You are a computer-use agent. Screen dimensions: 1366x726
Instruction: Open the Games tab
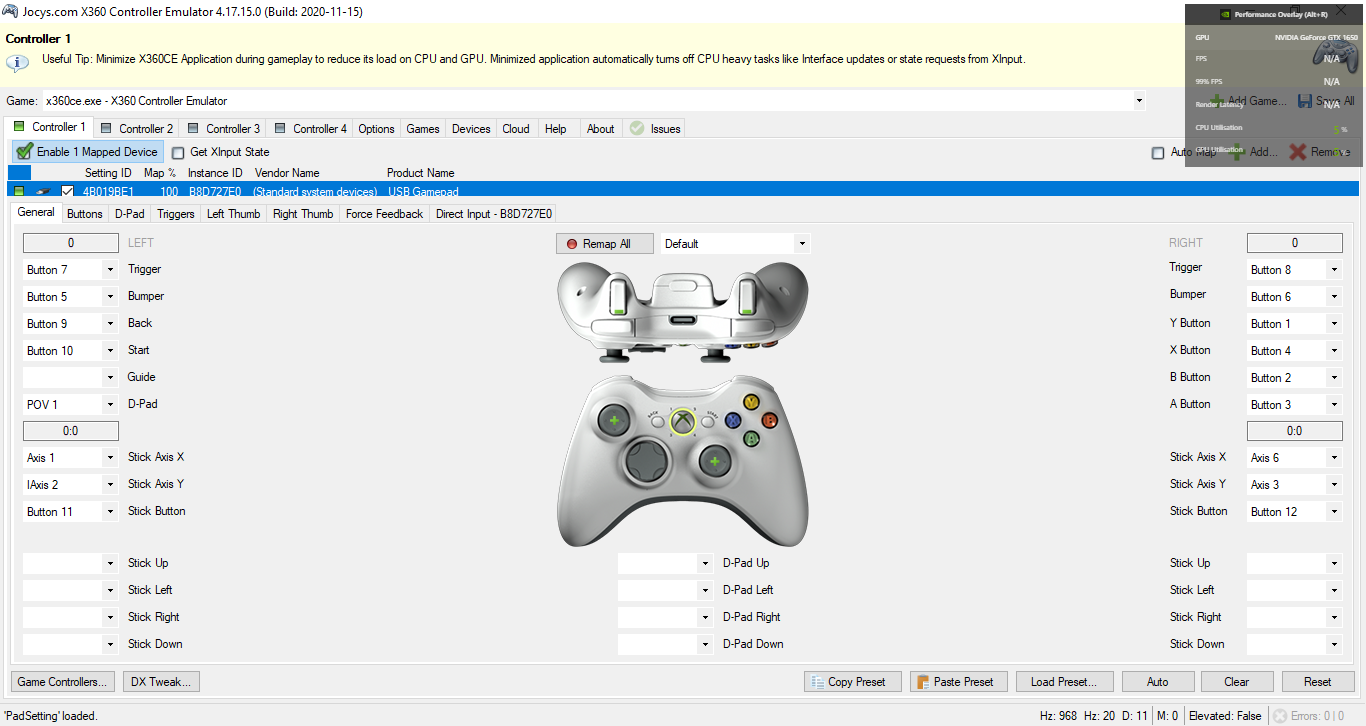click(423, 128)
